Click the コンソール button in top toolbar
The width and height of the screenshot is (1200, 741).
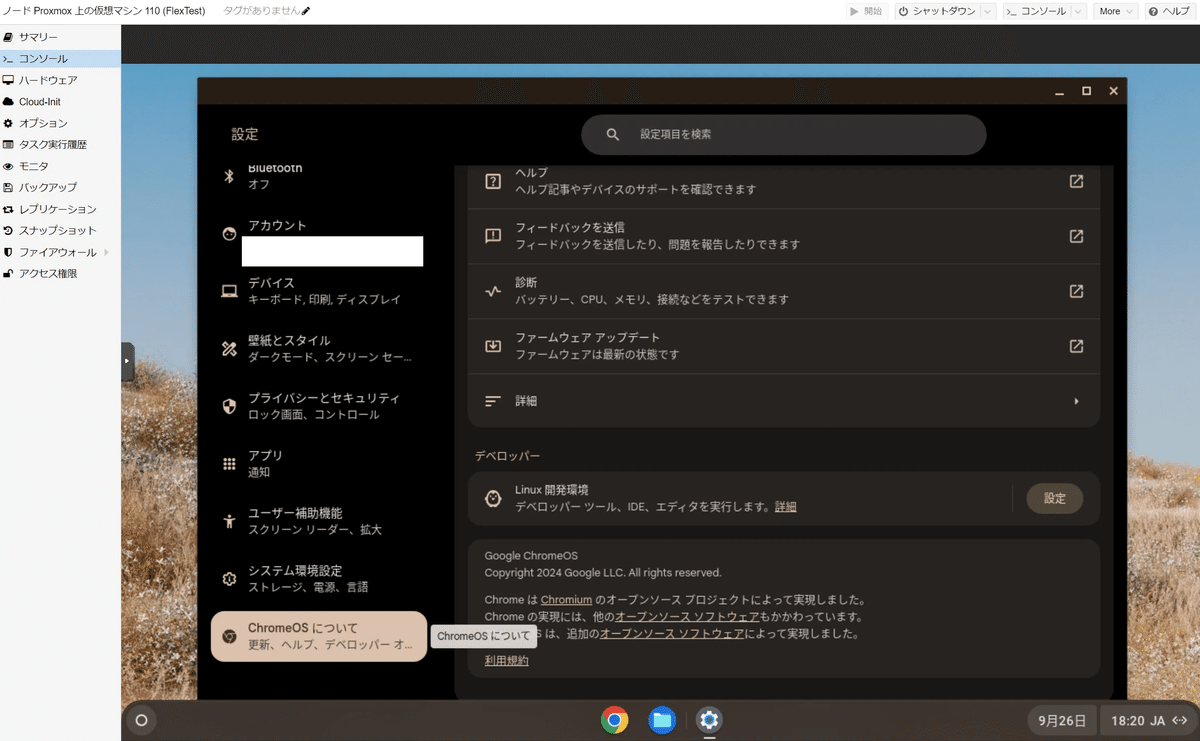click(1036, 11)
